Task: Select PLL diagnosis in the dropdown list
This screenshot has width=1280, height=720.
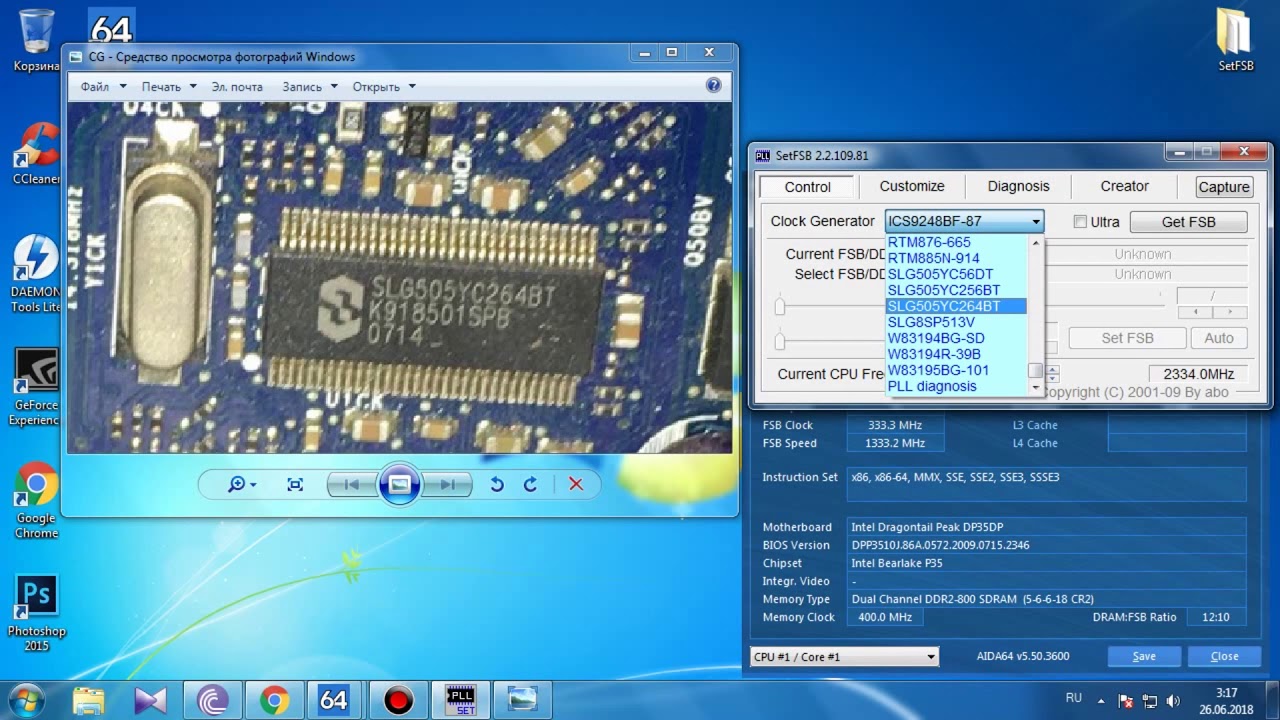Action: [957, 386]
